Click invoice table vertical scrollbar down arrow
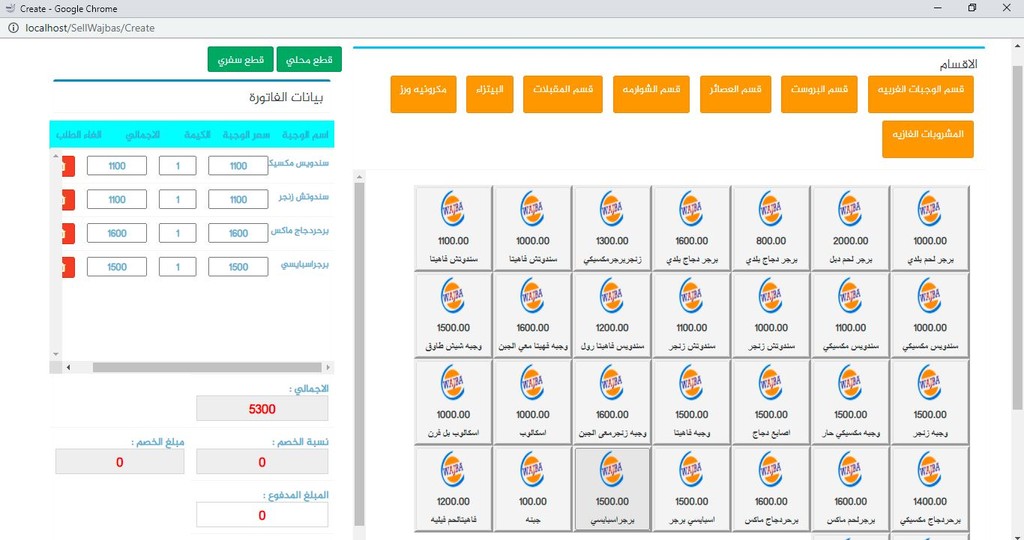Viewport: 1024px width, 540px height. pos(56,354)
